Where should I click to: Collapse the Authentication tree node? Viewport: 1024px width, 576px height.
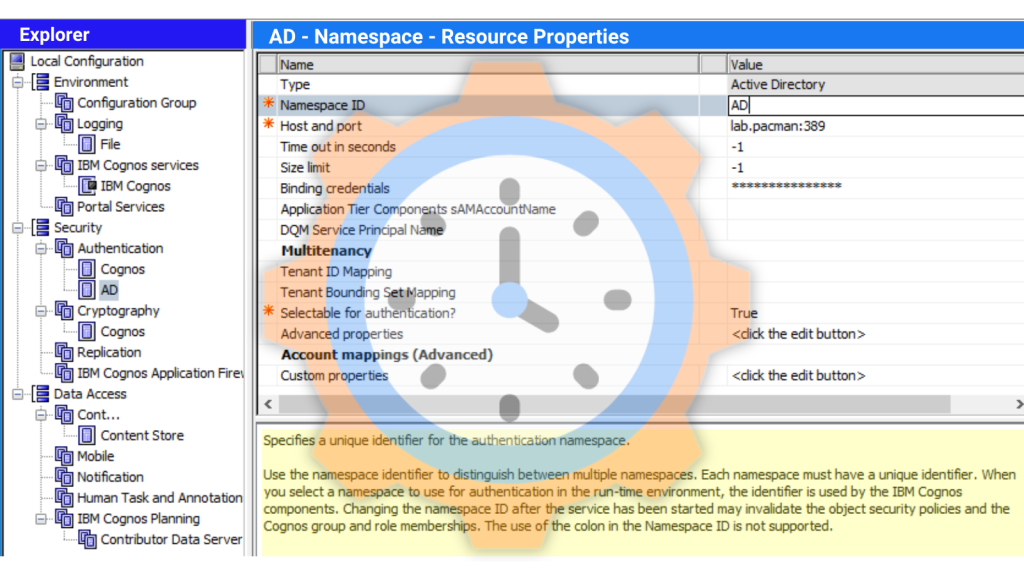click(x=40, y=249)
